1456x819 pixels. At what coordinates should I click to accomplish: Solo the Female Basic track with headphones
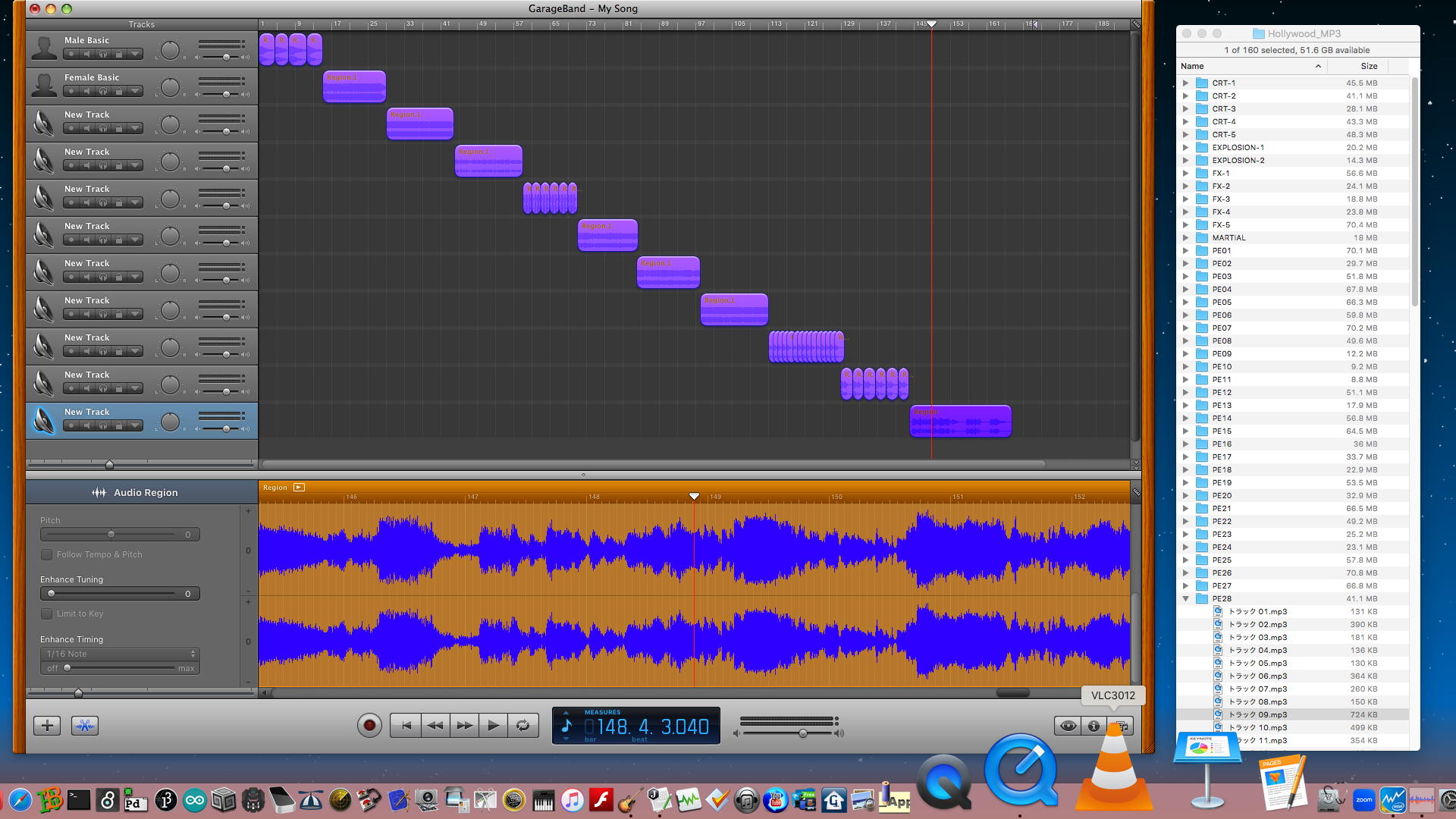click(102, 91)
